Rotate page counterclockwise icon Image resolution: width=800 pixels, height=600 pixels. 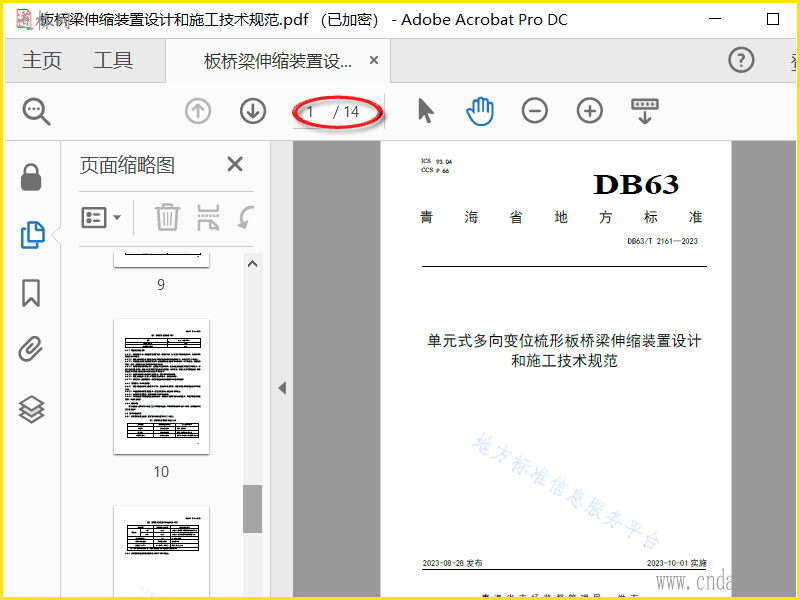[245, 217]
